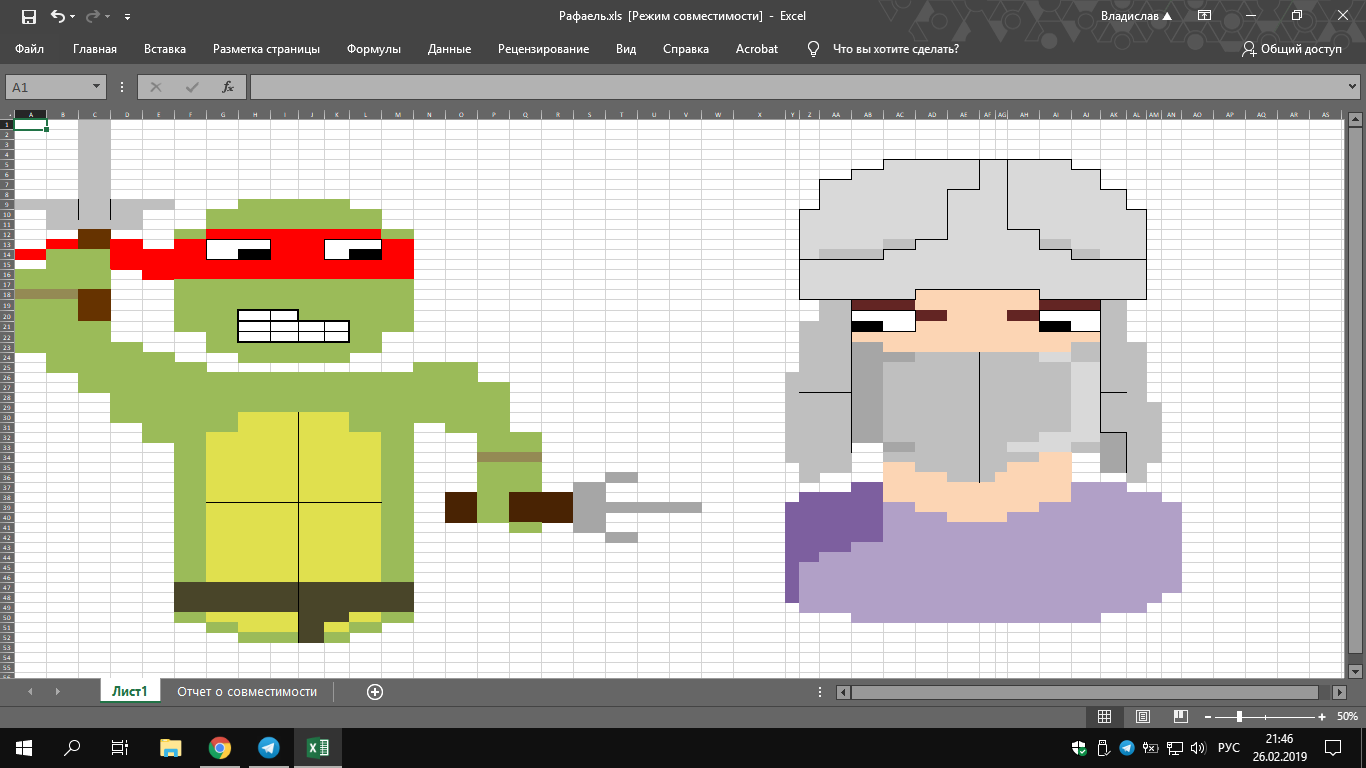Add a new sheet with plus icon

[375, 692]
